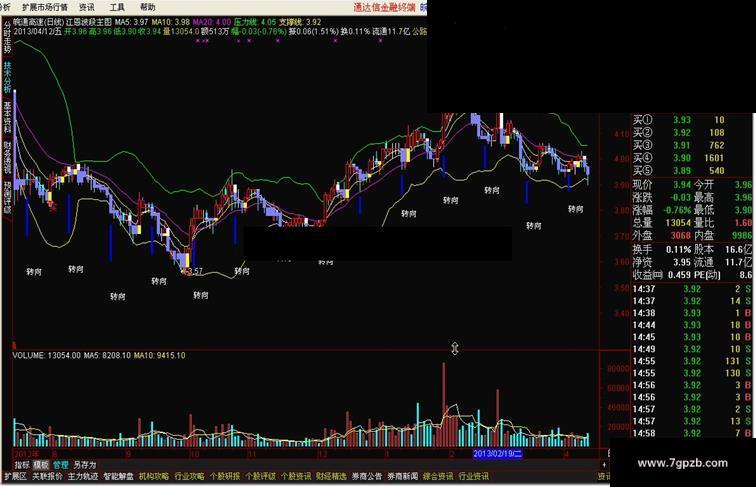Open the 个股评级 bottom tab
This screenshot has height=487, width=756.
pyautogui.click(x=260, y=476)
